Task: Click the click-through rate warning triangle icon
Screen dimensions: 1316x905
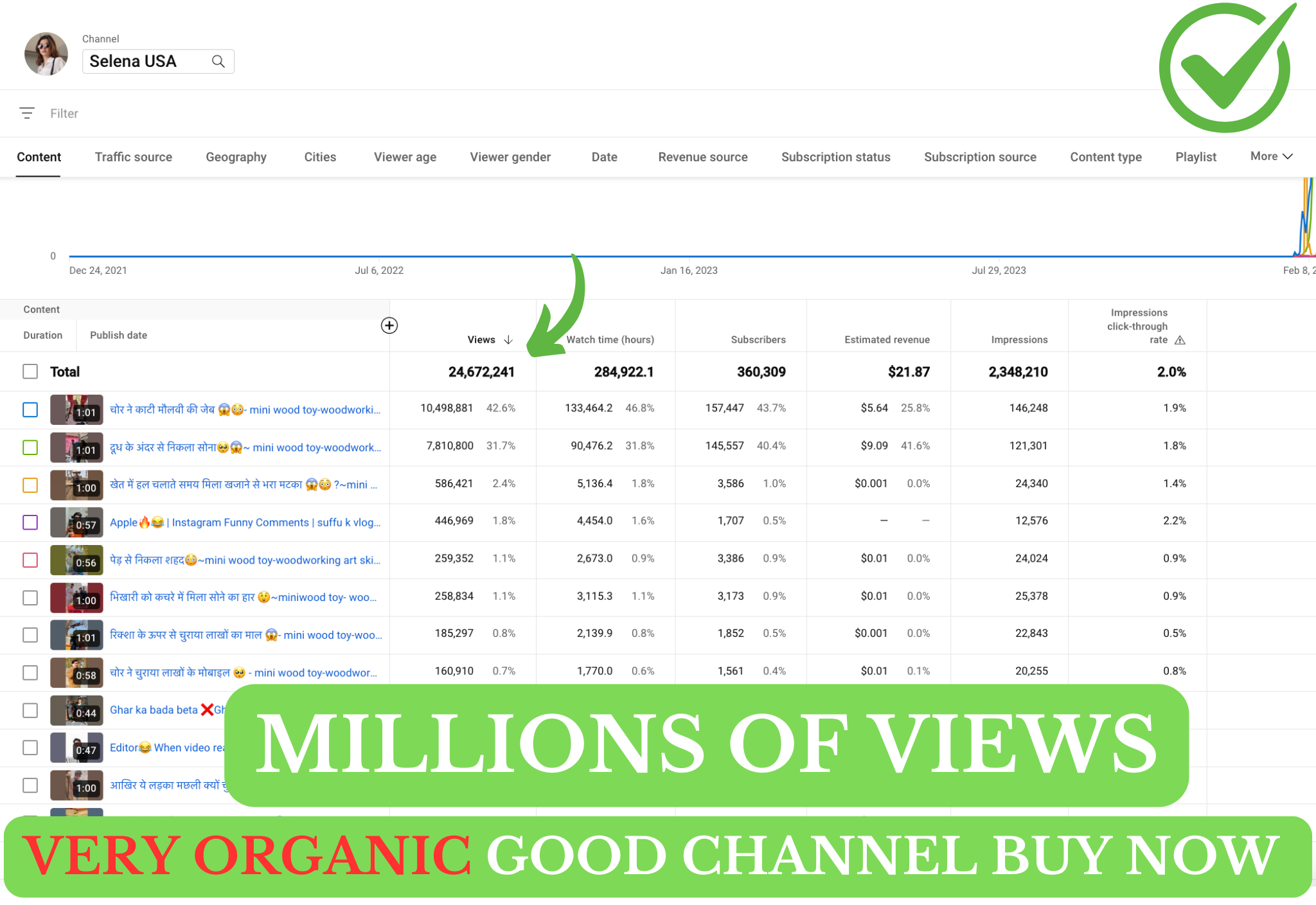Action: click(x=1180, y=340)
